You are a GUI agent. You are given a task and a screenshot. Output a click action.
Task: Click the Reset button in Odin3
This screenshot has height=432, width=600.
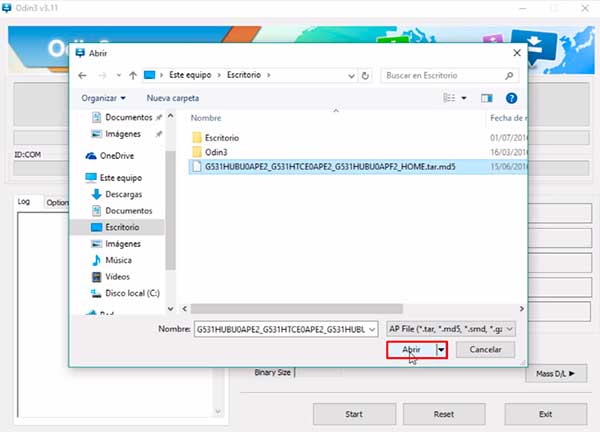443,414
